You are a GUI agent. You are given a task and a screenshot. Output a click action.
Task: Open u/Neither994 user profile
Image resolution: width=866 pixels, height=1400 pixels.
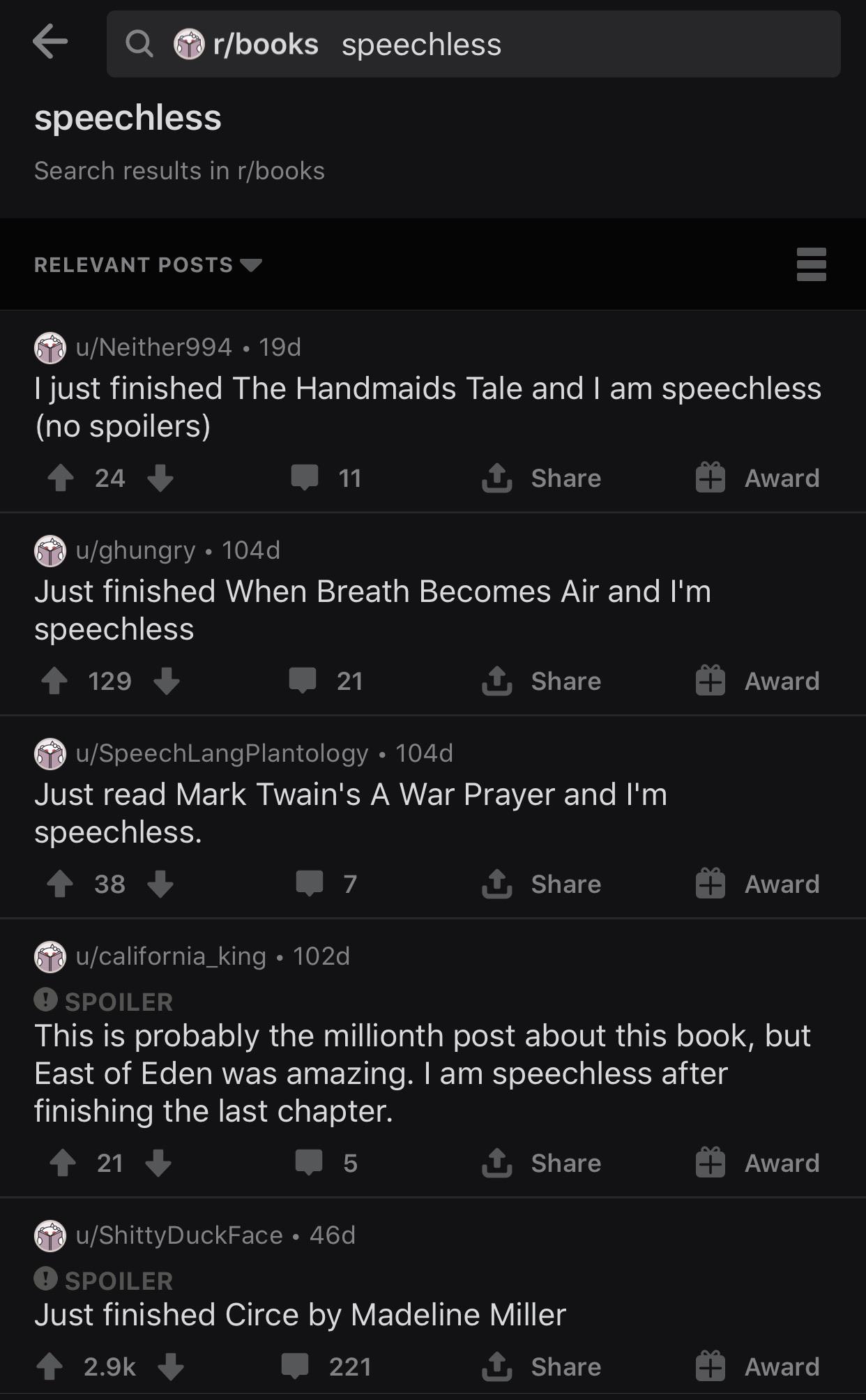pos(153,347)
